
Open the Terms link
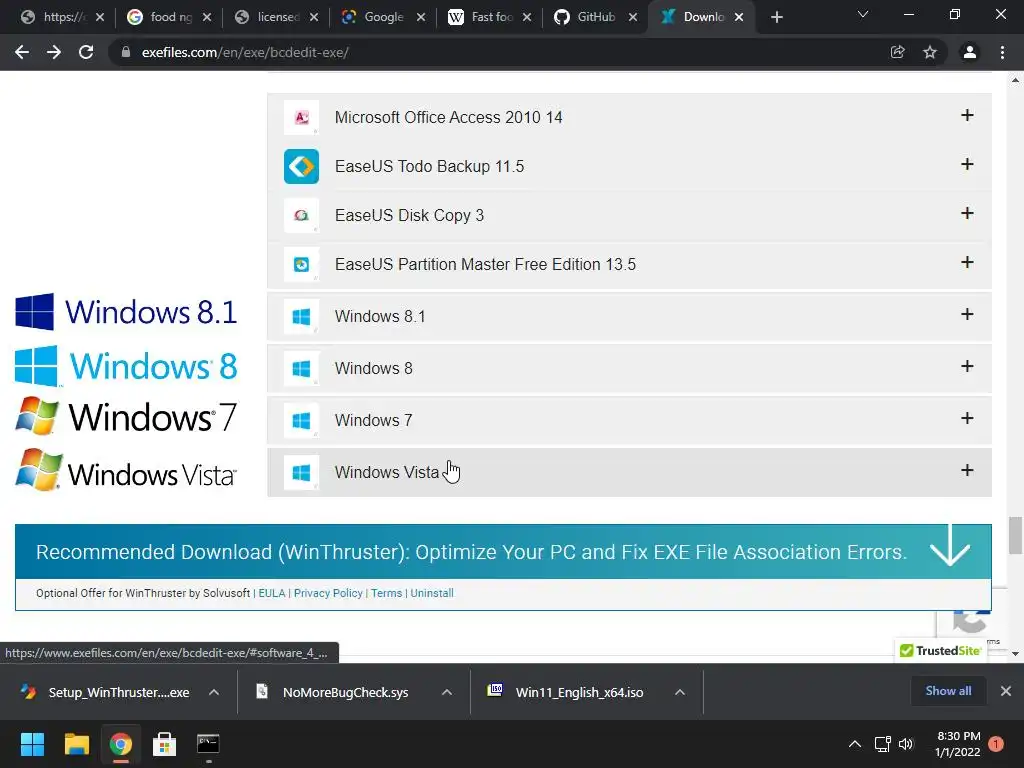[387, 593]
